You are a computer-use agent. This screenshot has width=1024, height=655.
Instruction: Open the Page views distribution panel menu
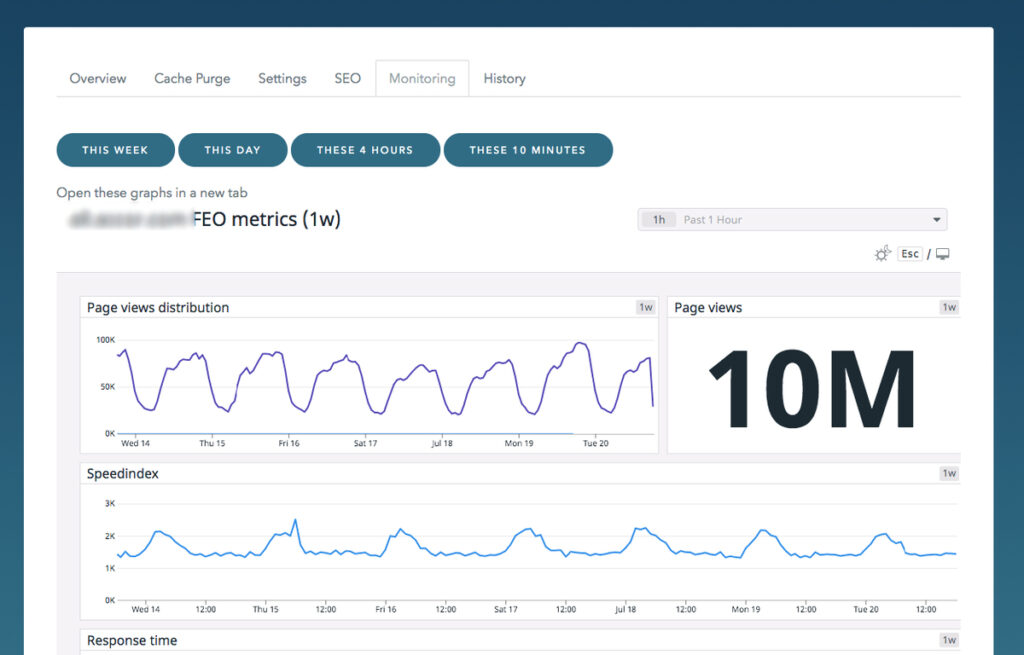click(157, 307)
